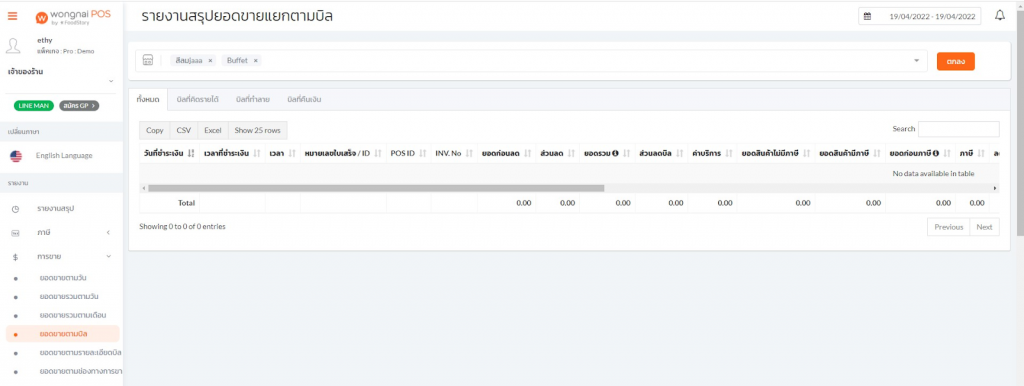The width and height of the screenshot is (1024, 386).
Task: Click the Wongnai POS logo
Action: (72, 17)
